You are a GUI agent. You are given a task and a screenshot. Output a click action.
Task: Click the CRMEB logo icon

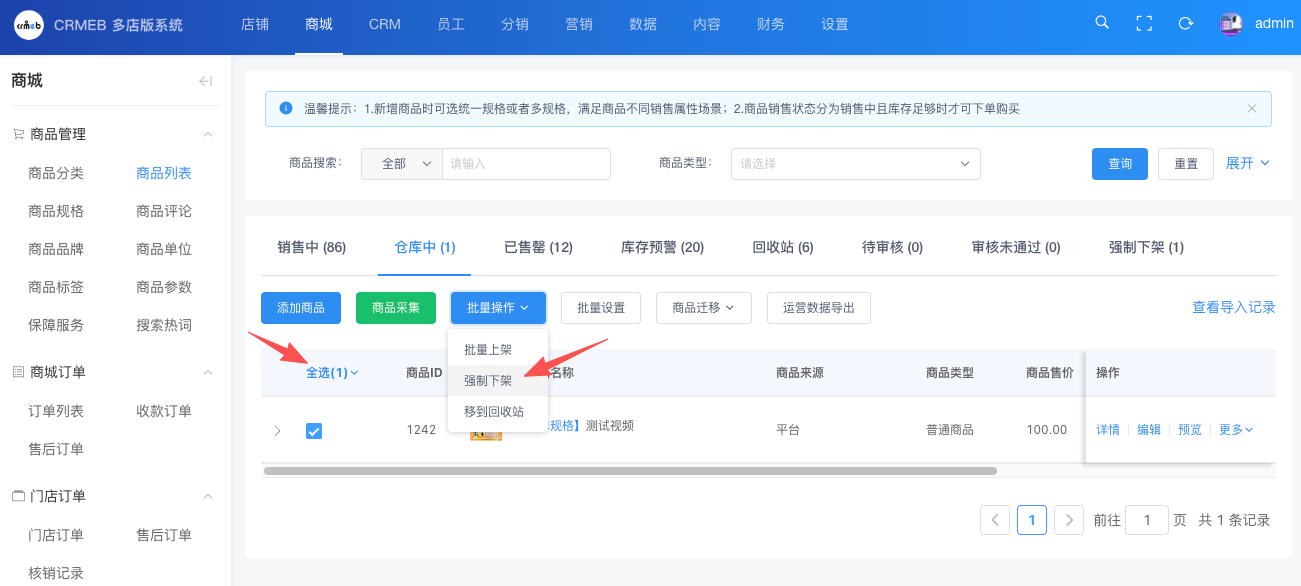pos(28,25)
